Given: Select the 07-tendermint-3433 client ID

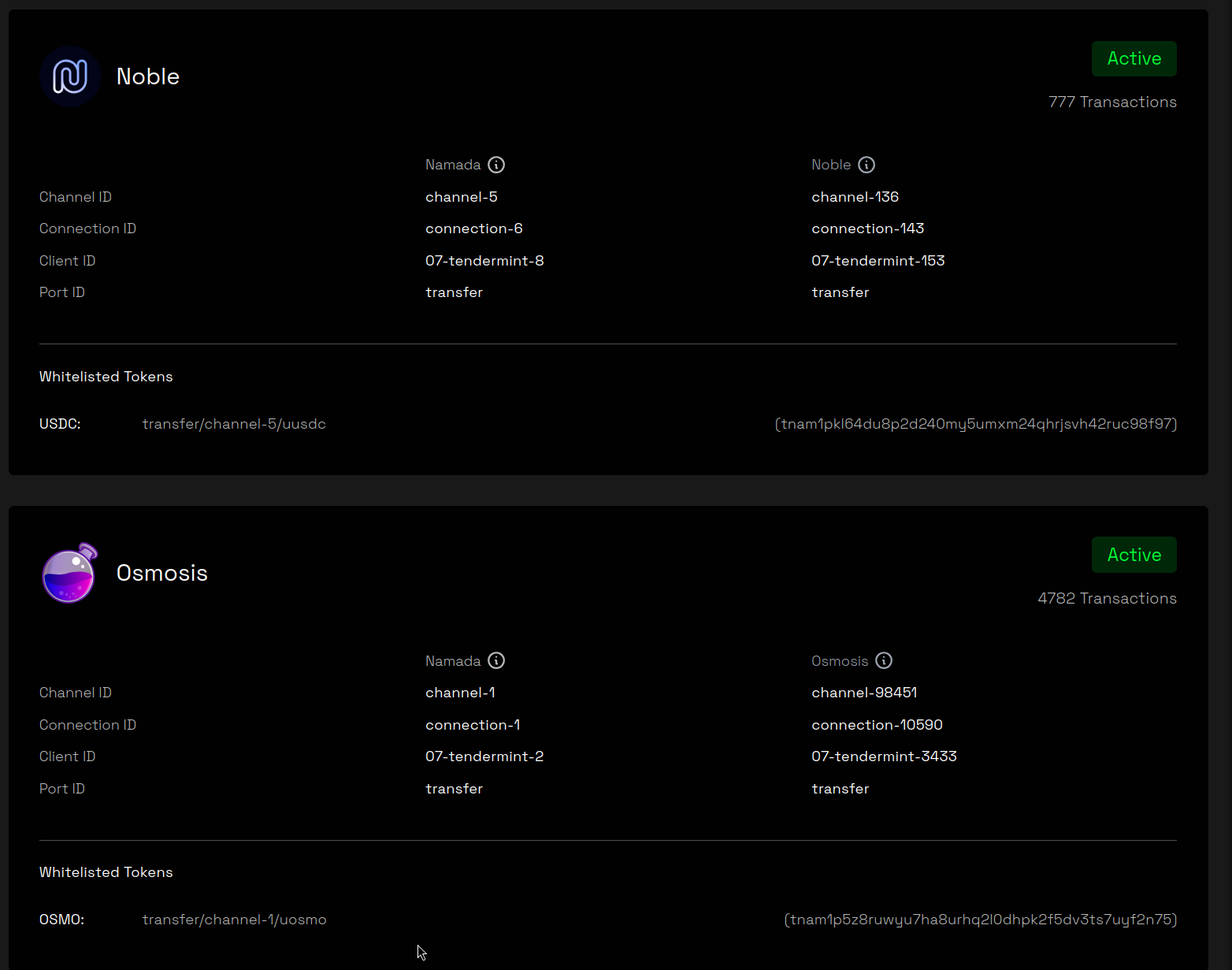Looking at the screenshot, I should (884, 756).
